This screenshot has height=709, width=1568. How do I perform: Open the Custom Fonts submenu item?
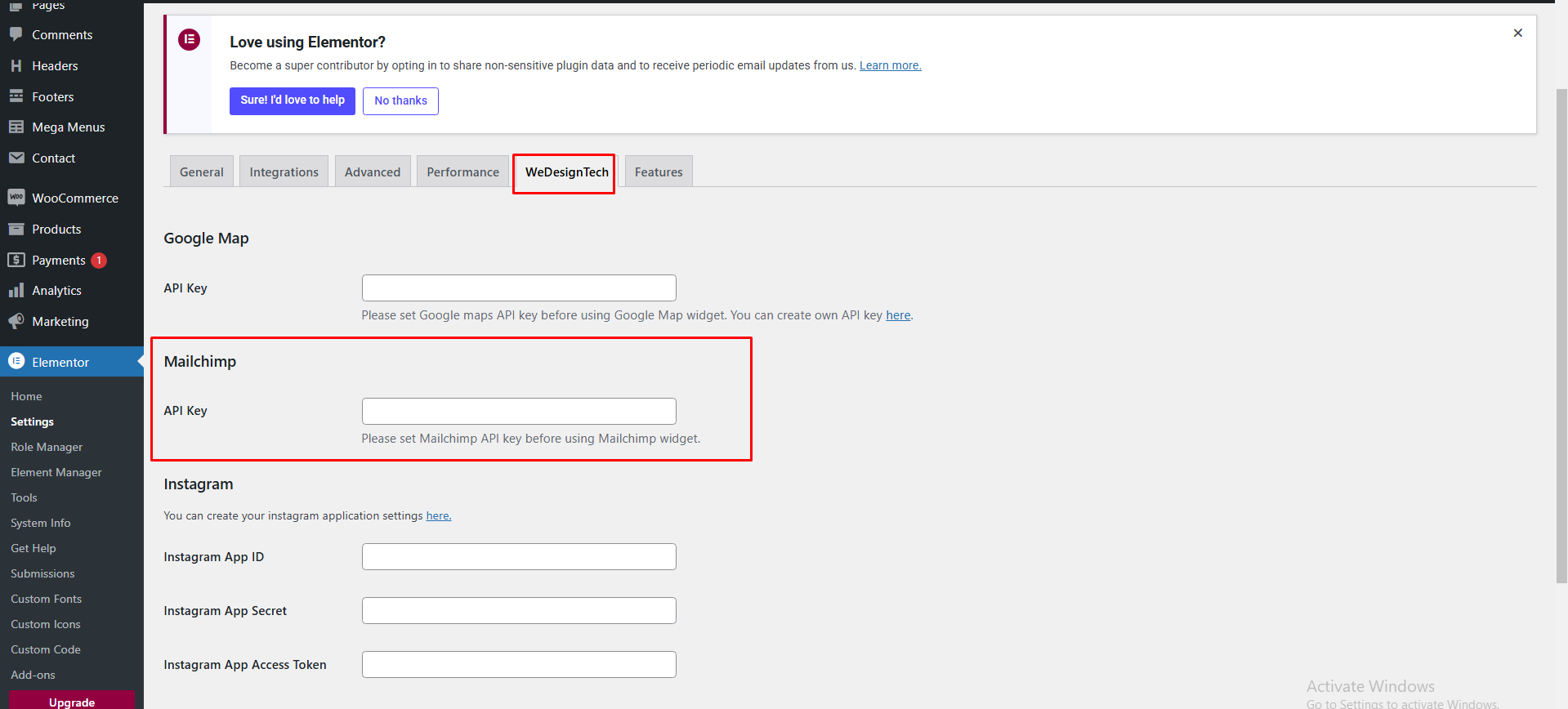coord(47,599)
